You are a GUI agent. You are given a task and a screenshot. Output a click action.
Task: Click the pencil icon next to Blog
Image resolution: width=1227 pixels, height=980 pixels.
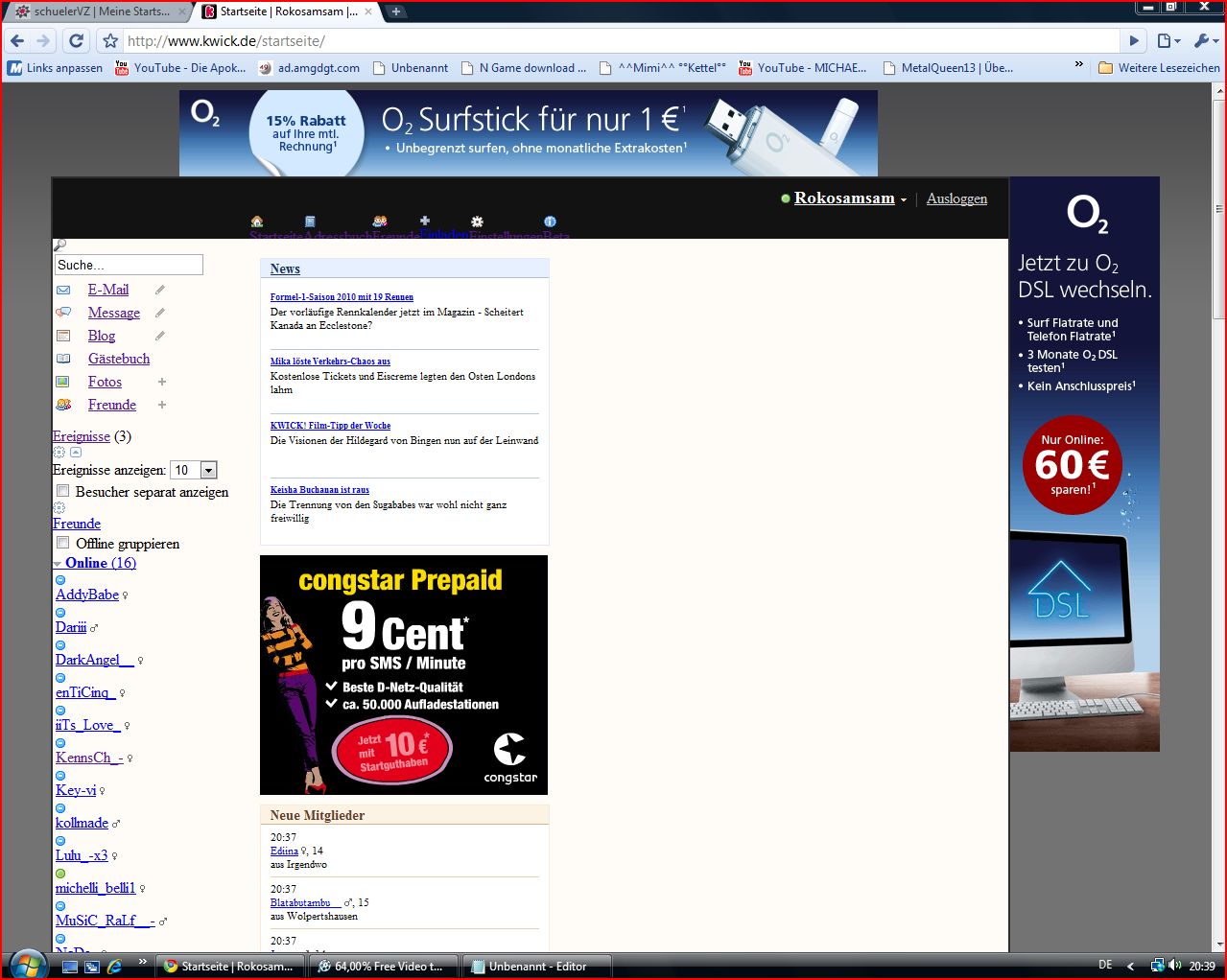[160, 336]
